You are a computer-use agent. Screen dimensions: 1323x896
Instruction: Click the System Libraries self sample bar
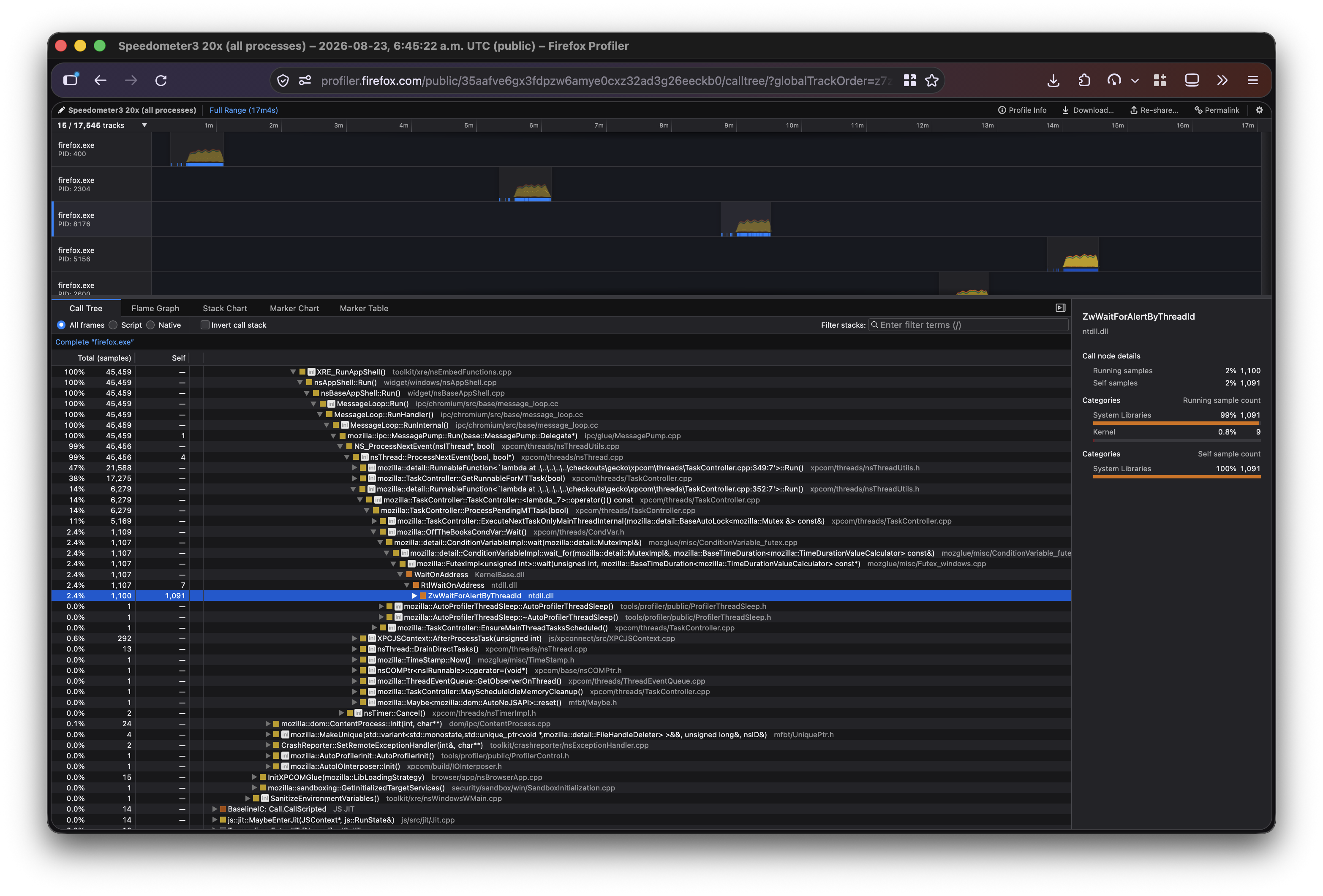[x=1176, y=477]
